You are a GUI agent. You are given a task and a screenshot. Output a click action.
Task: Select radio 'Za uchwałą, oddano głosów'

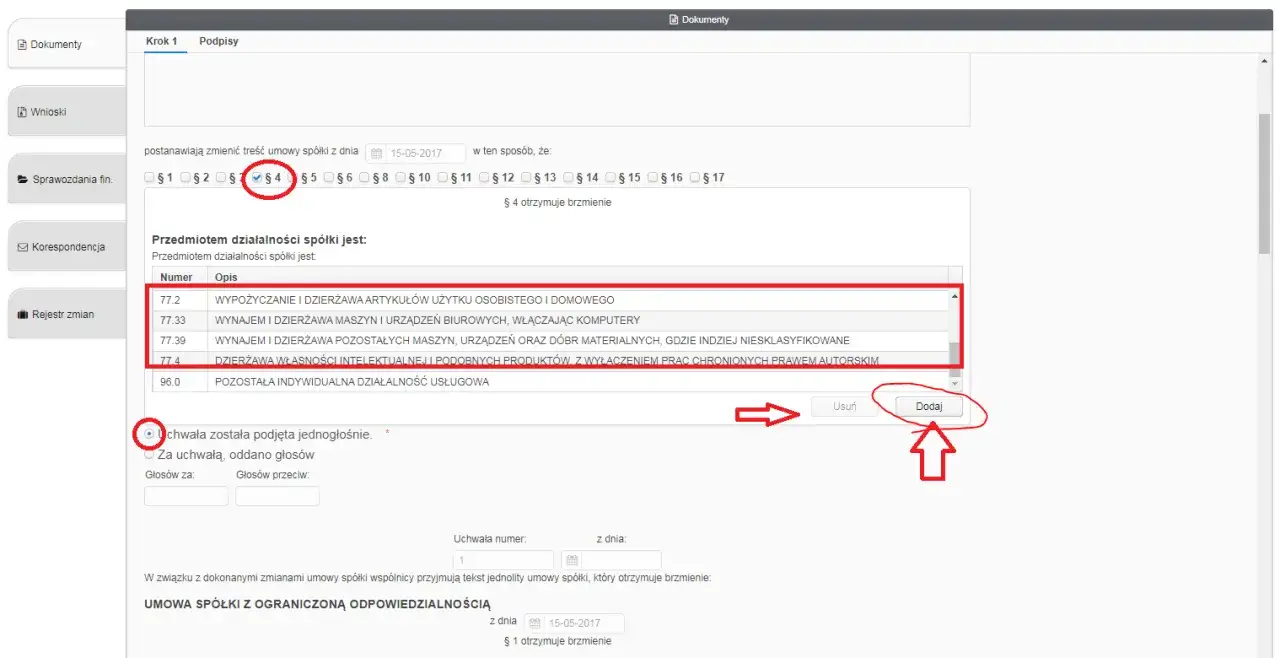pyautogui.click(x=148, y=454)
